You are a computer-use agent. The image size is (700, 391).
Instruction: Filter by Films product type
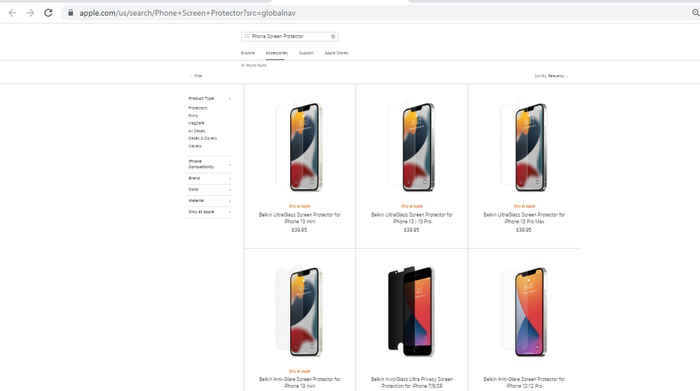click(x=193, y=116)
